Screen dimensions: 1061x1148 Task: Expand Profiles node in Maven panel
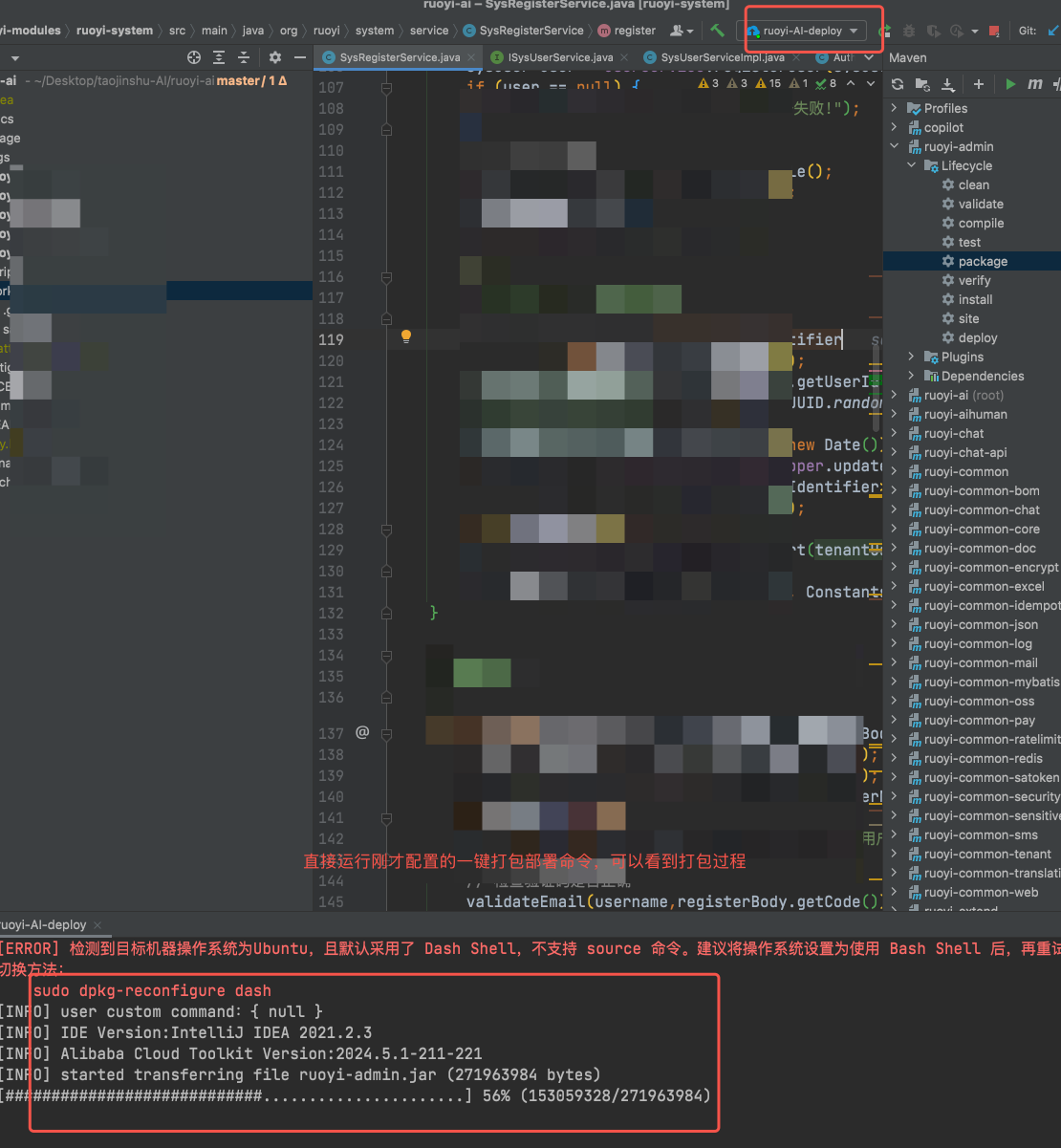895,108
